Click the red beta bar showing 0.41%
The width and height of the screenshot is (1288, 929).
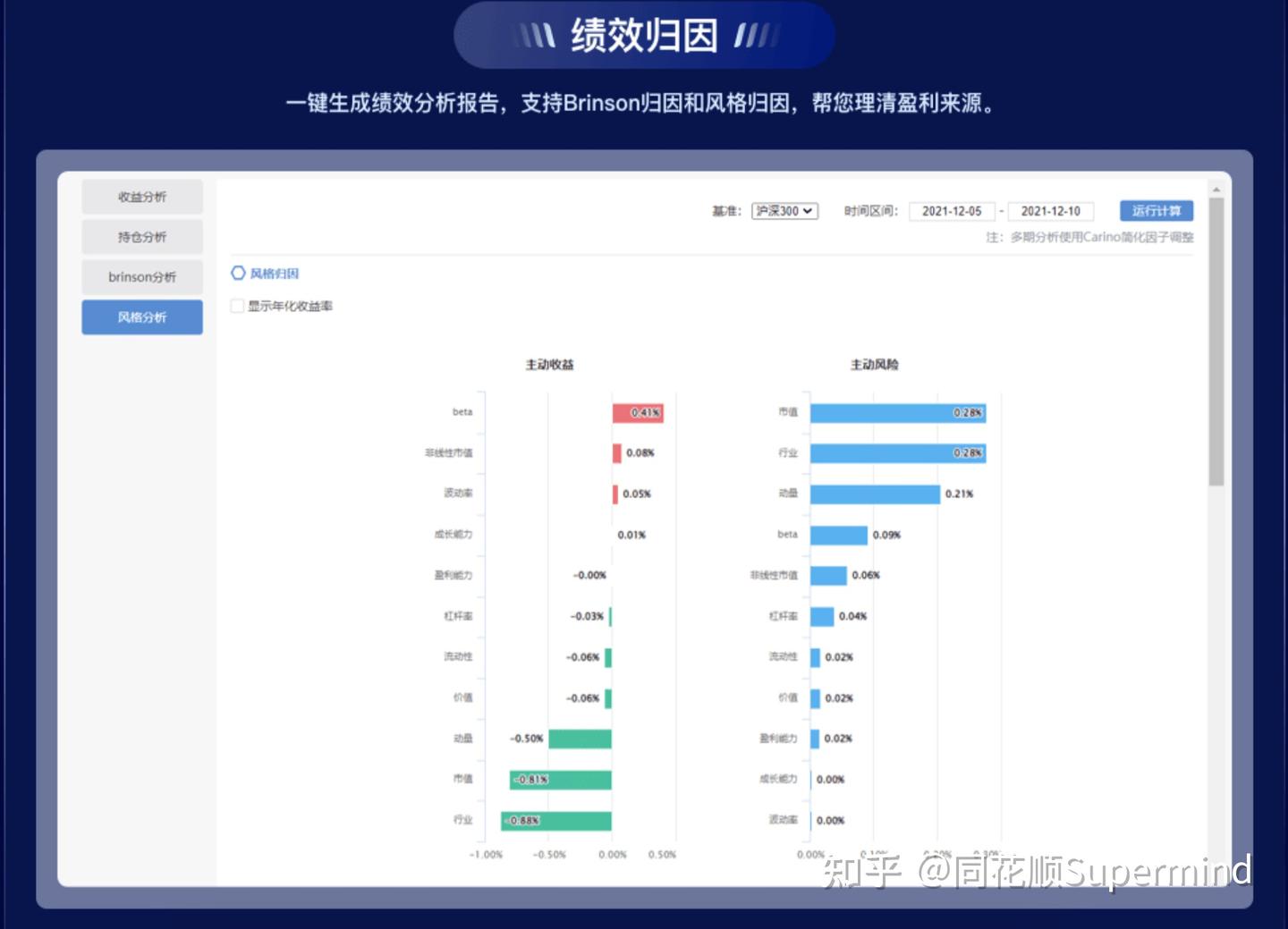[637, 412]
